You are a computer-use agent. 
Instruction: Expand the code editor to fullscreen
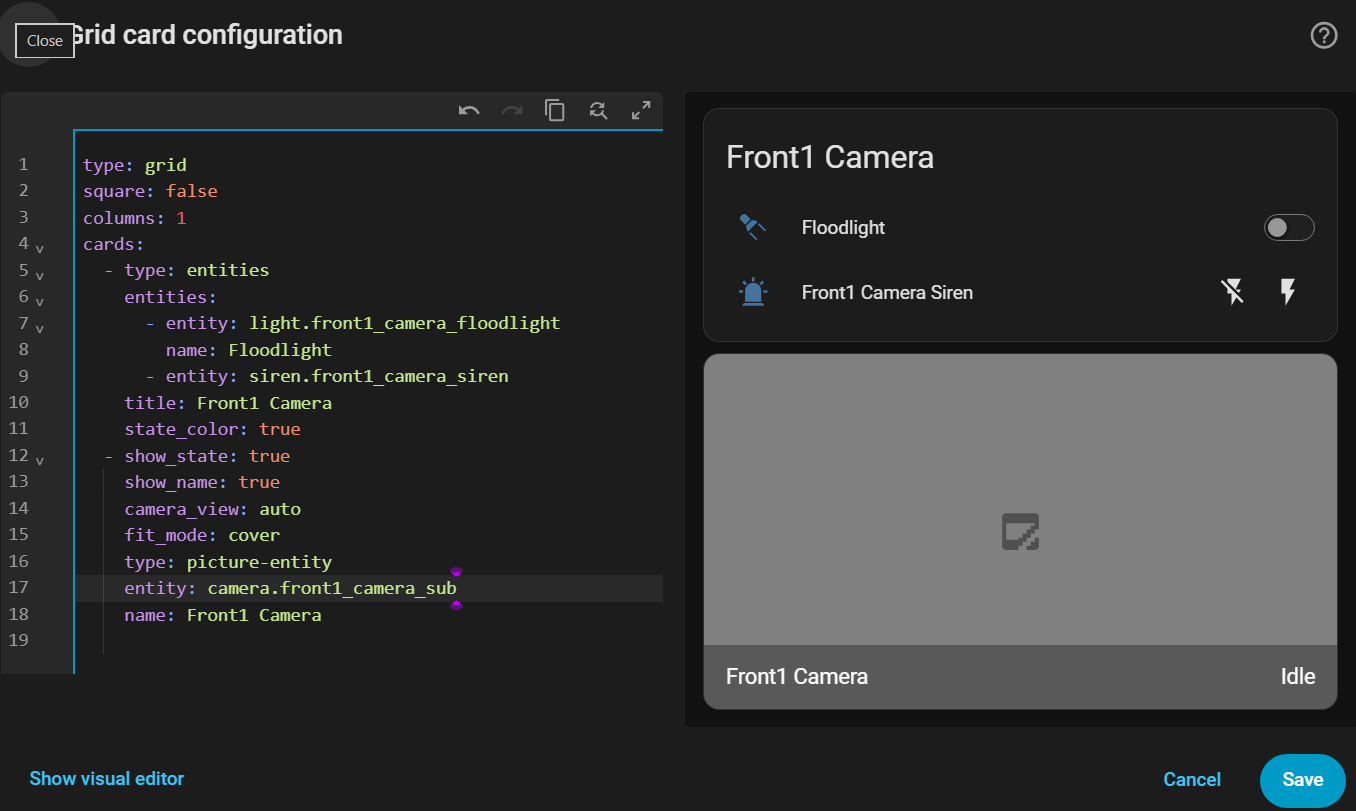pyautogui.click(x=641, y=111)
